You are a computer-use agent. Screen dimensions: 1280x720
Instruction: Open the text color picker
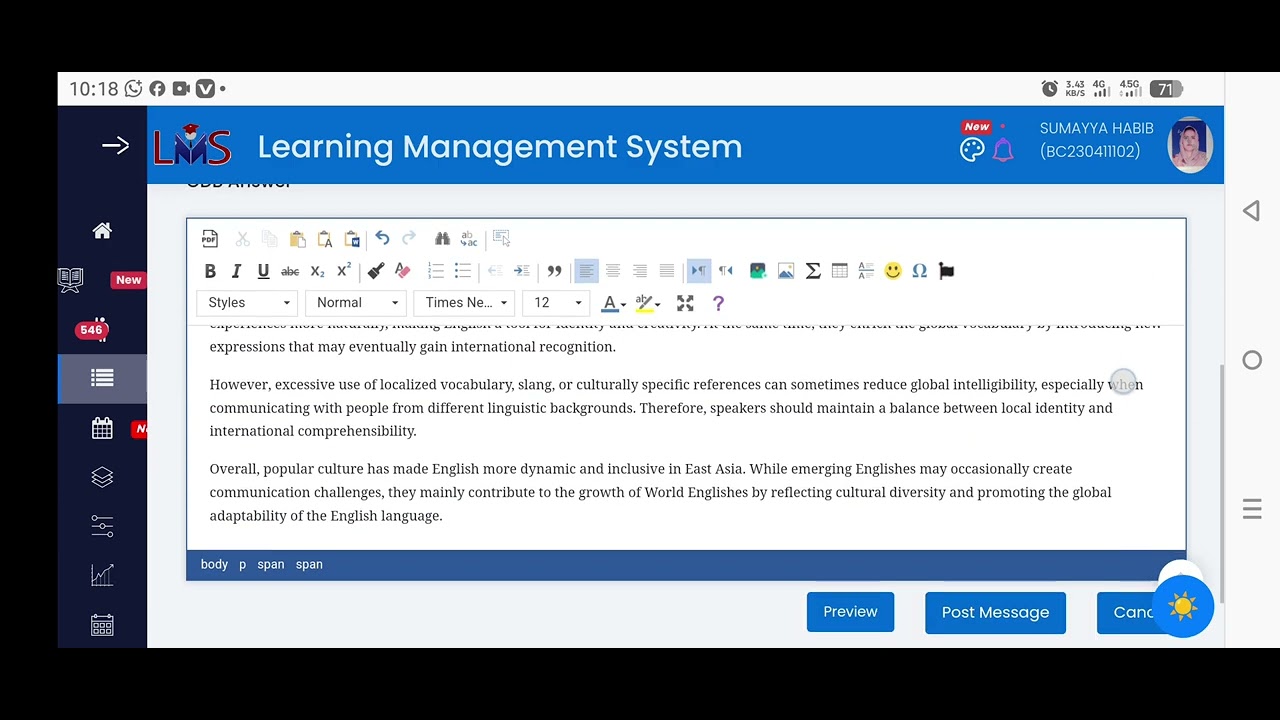[613, 303]
